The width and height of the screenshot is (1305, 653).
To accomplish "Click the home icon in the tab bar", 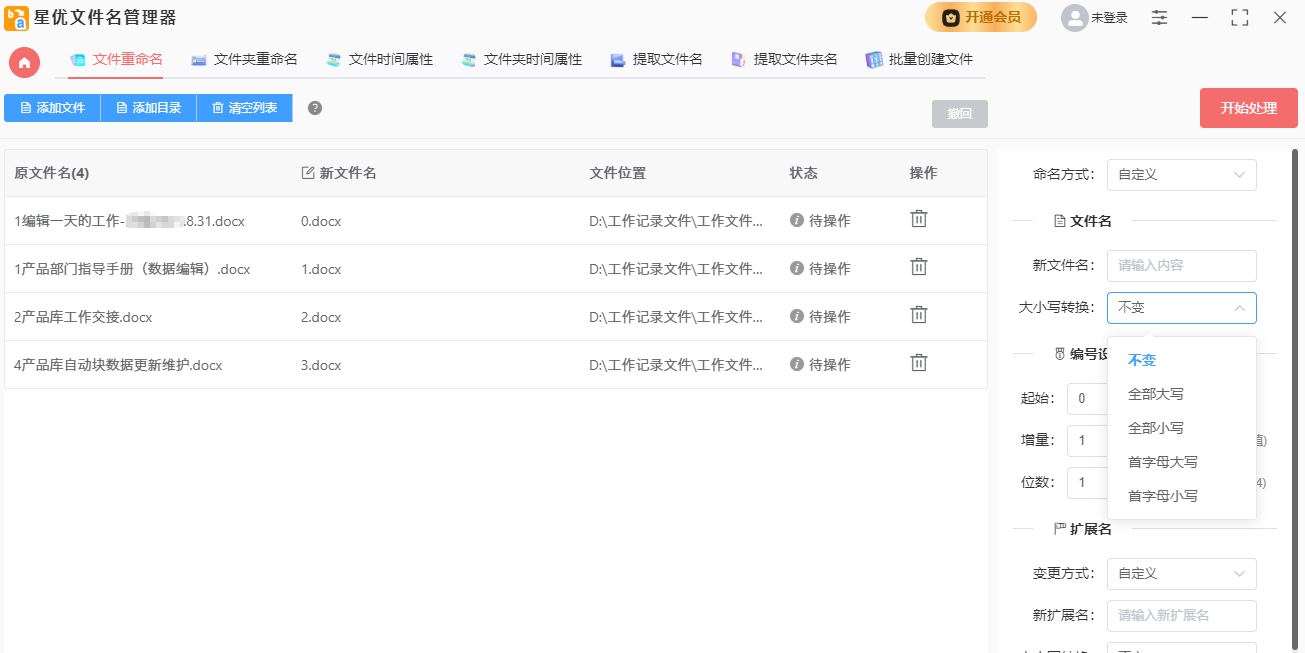I will pyautogui.click(x=24, y=60).
